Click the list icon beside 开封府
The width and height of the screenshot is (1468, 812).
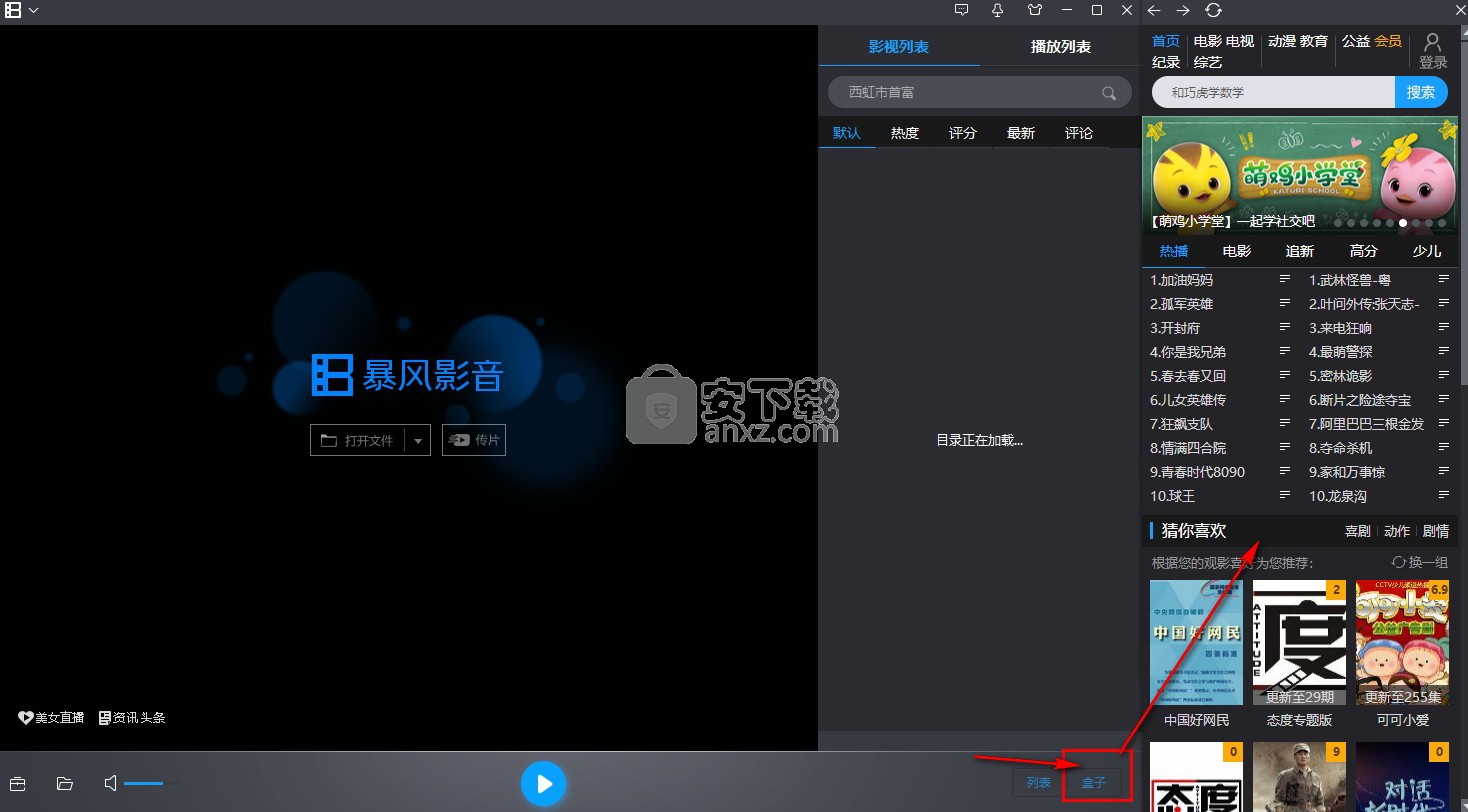1285,327
